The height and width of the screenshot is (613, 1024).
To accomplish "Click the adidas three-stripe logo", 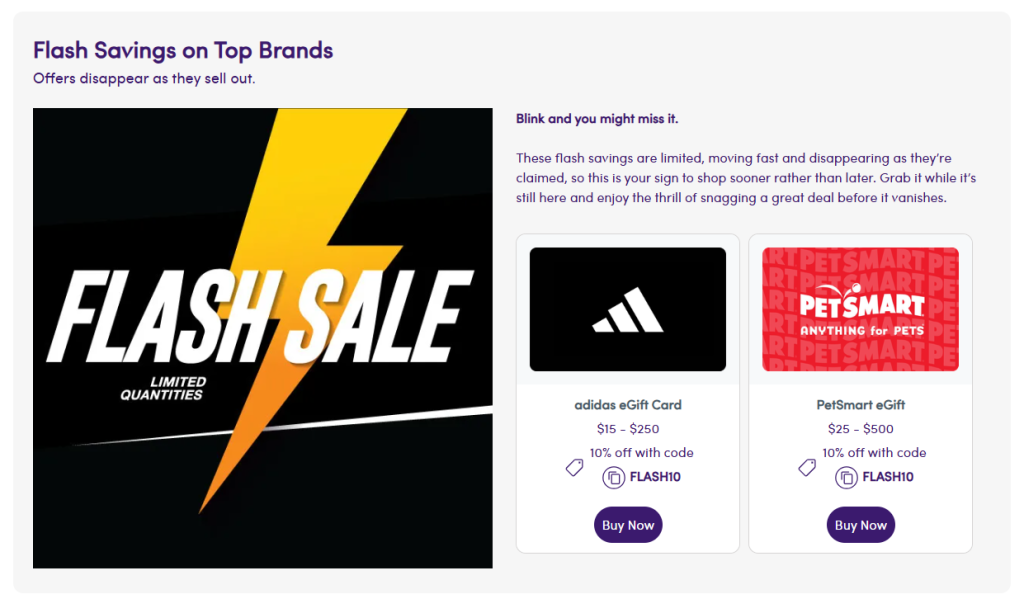I will click(627, 310).
